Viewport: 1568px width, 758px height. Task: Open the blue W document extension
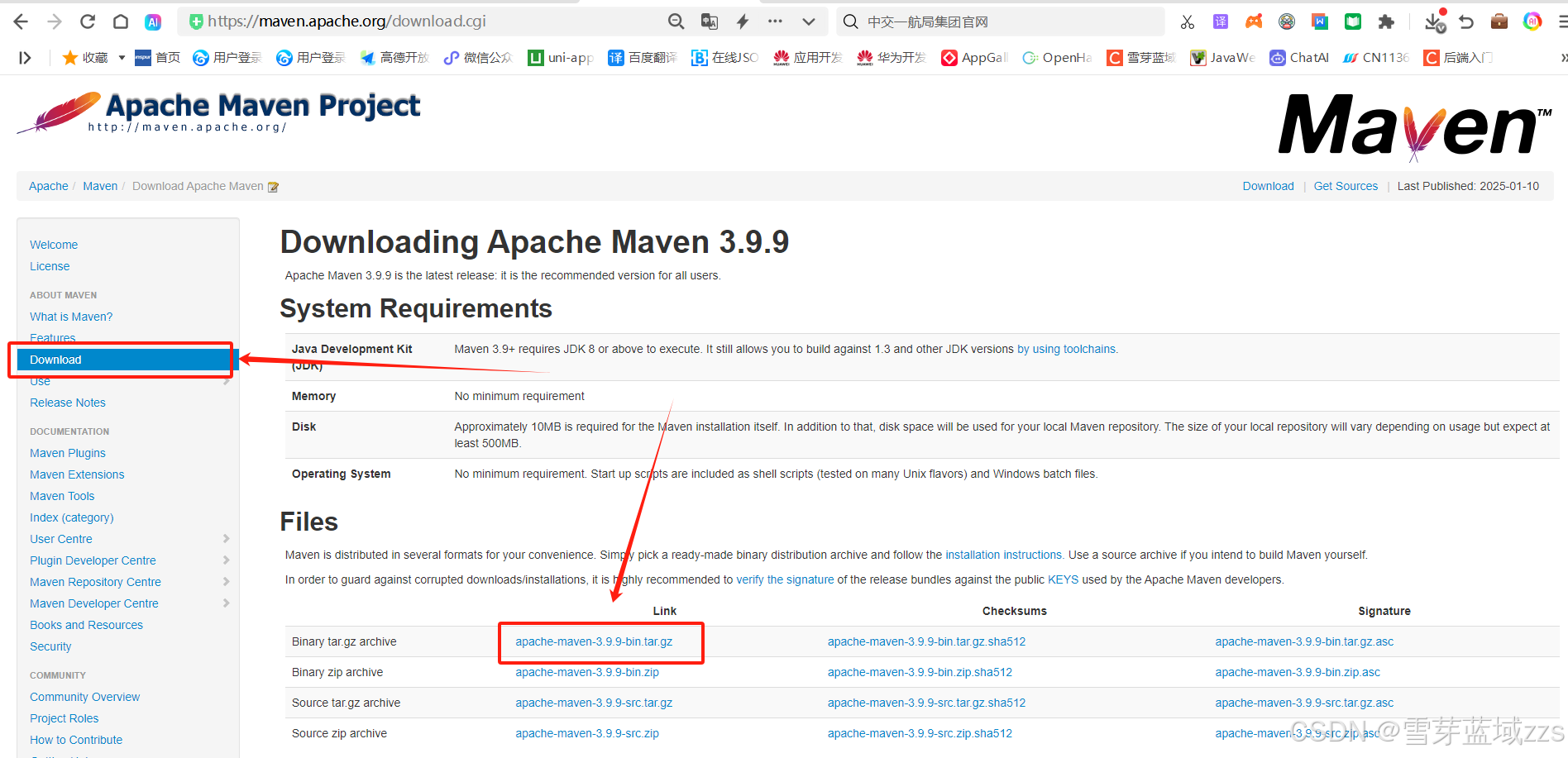pos(1320,21)
